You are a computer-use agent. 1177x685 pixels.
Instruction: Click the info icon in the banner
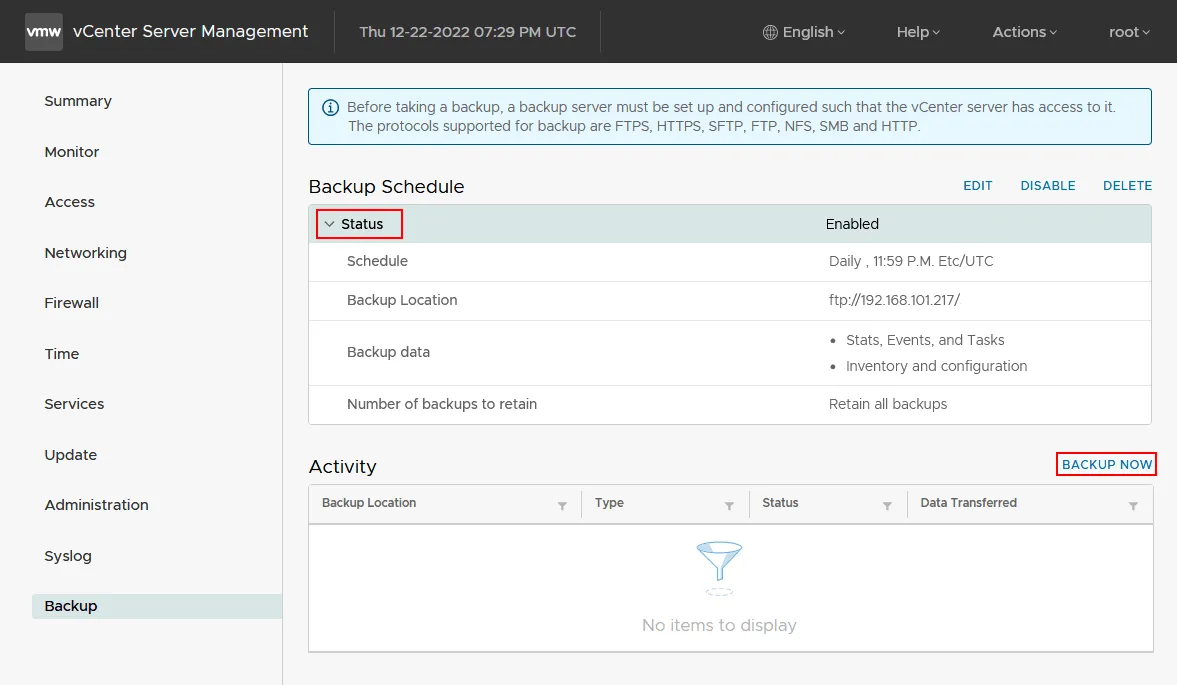tap(330, 107)
